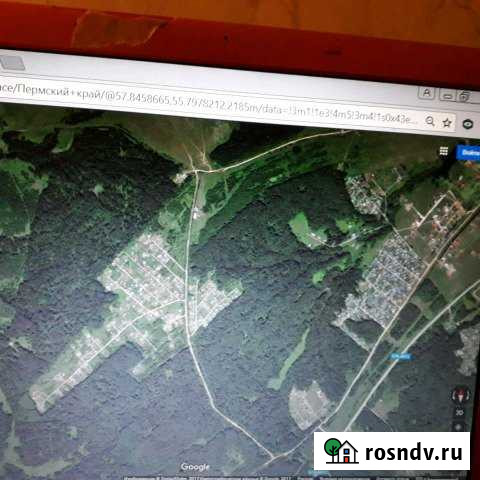Click the rosndv.ru watermark logo
480x480 pixels.
click(392, 451)
